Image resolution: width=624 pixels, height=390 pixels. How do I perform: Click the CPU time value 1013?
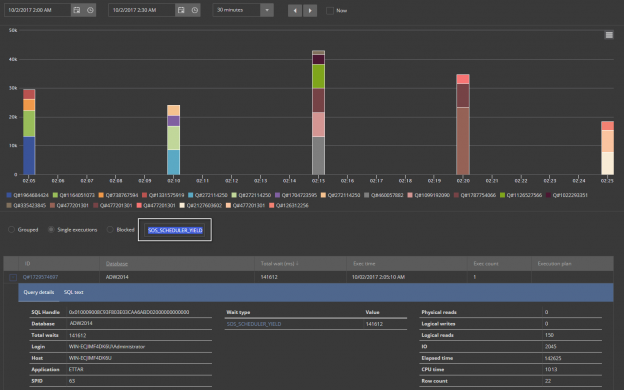[x=551, y=369]
